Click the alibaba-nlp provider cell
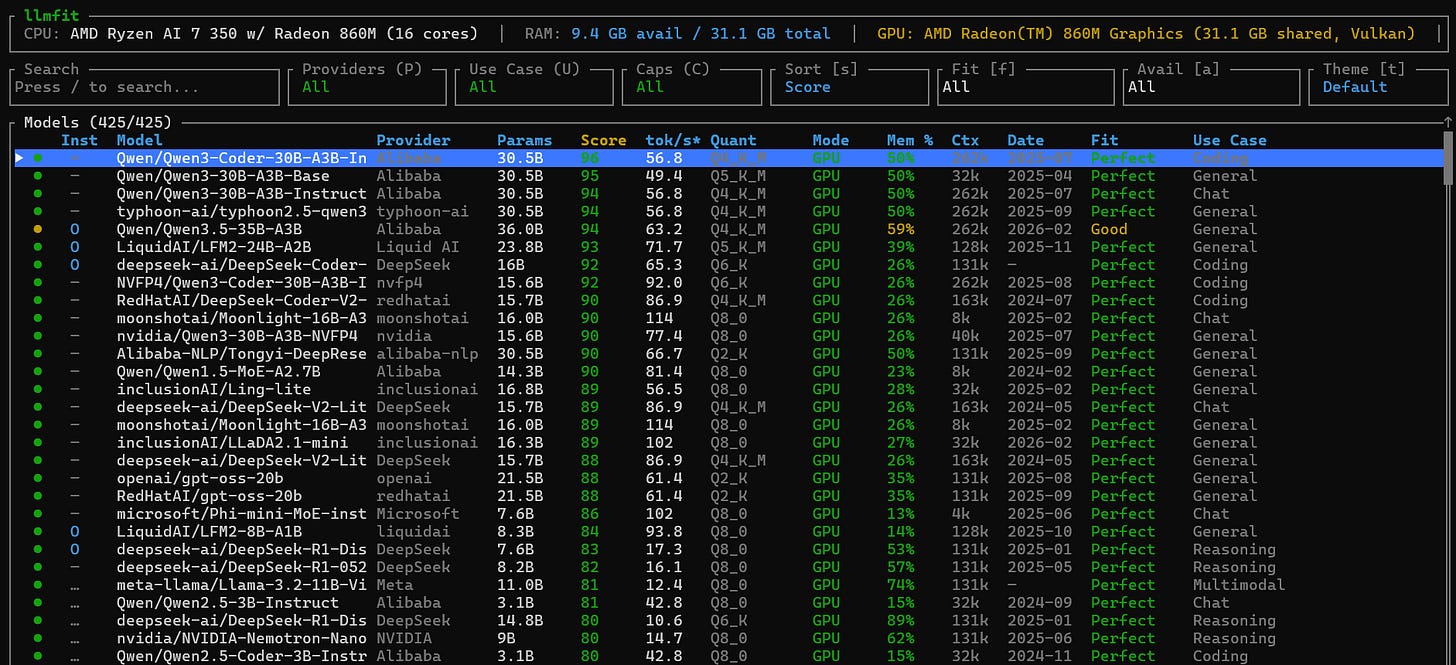This screenshot has height=665, width=1456. click(x=426, y=354)
